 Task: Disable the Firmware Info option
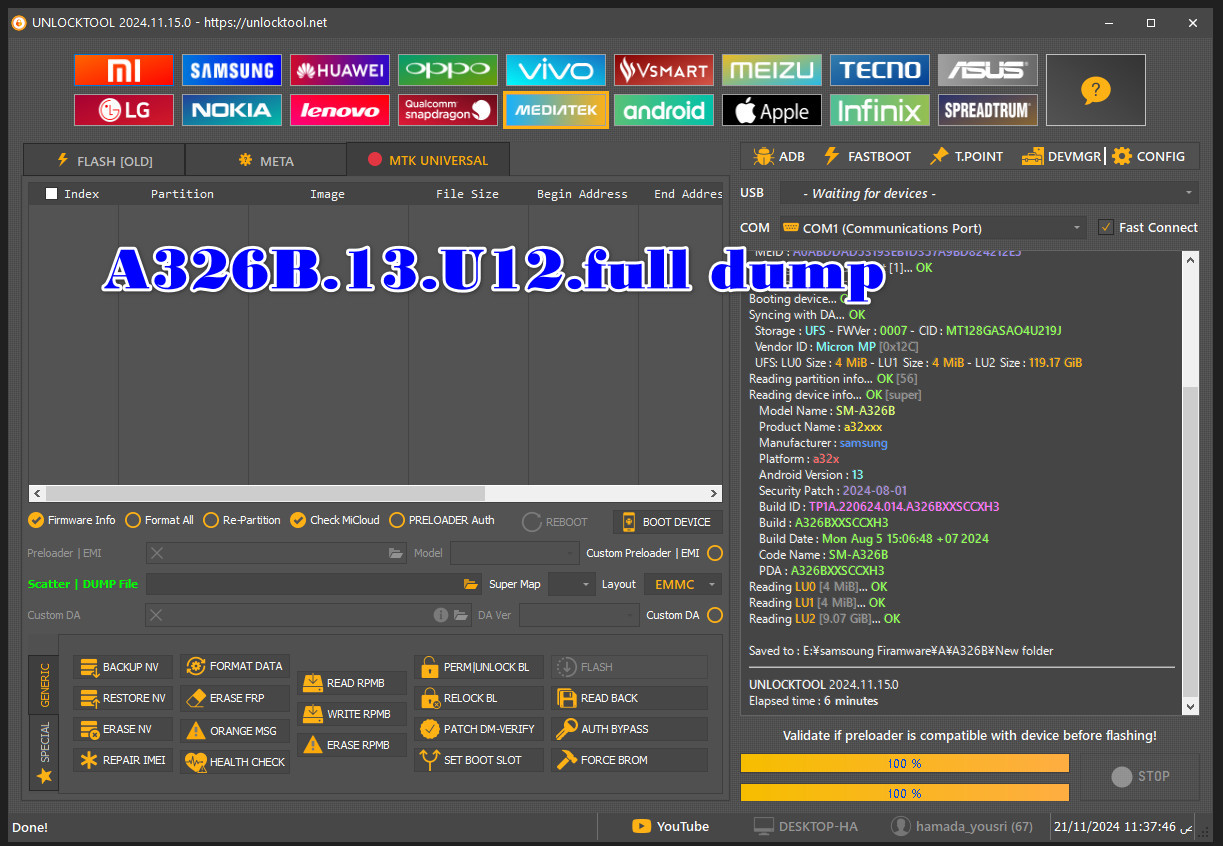pos(72,520)
